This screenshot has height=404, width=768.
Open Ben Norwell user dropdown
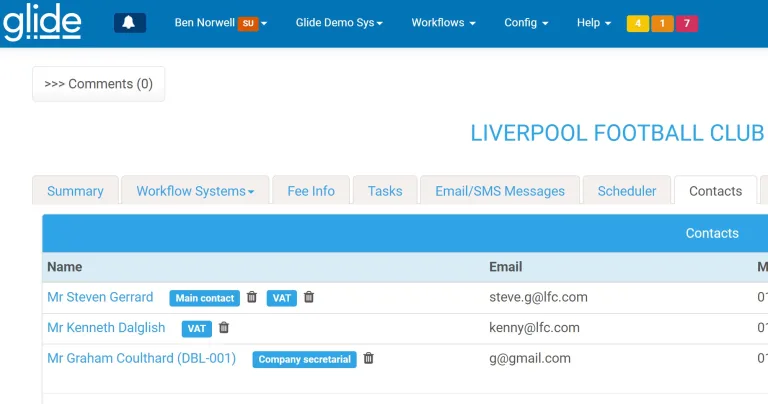pyautogui.click(x=221, y=23)
